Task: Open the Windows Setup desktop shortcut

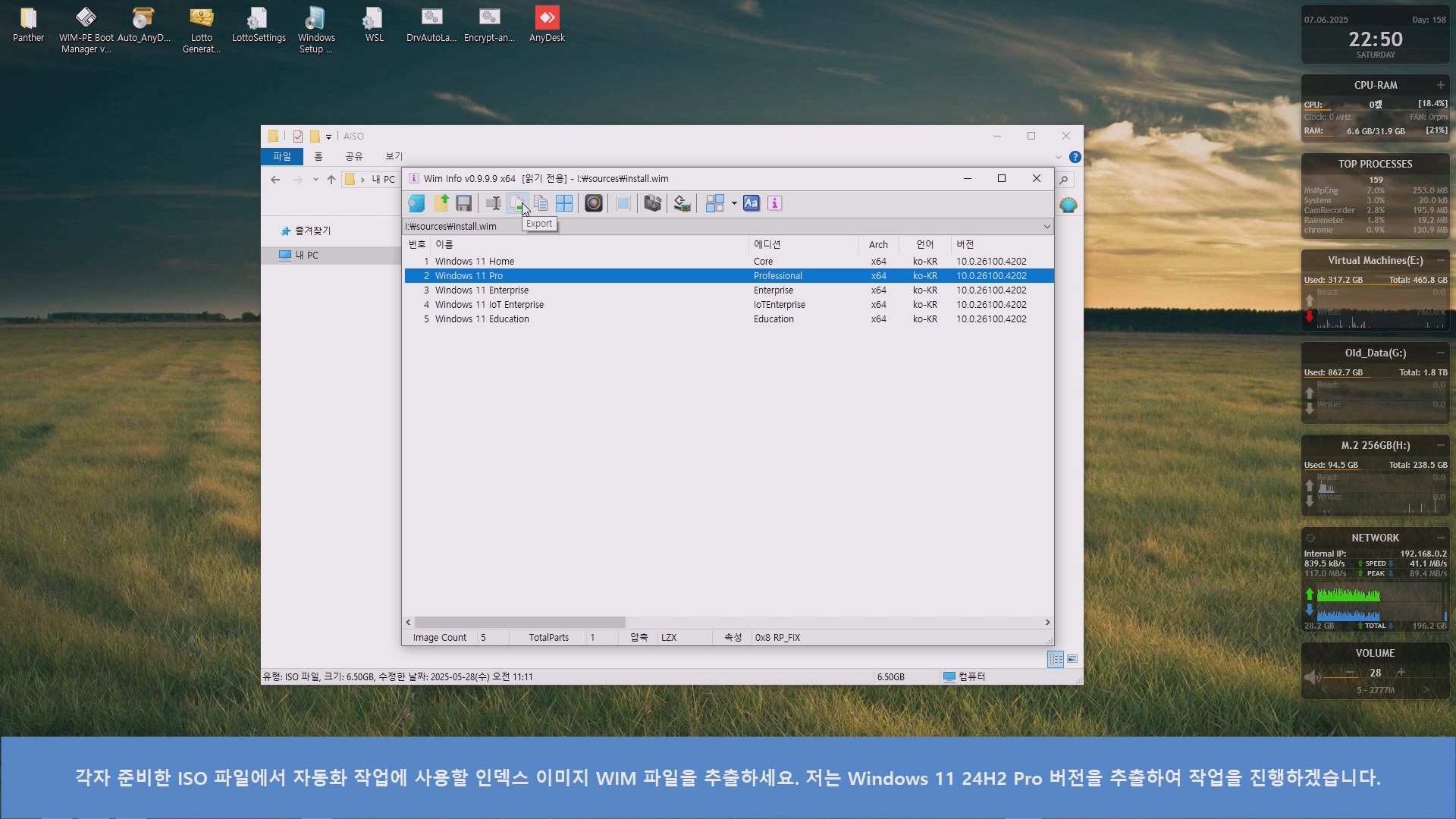Action: (316, 30)
